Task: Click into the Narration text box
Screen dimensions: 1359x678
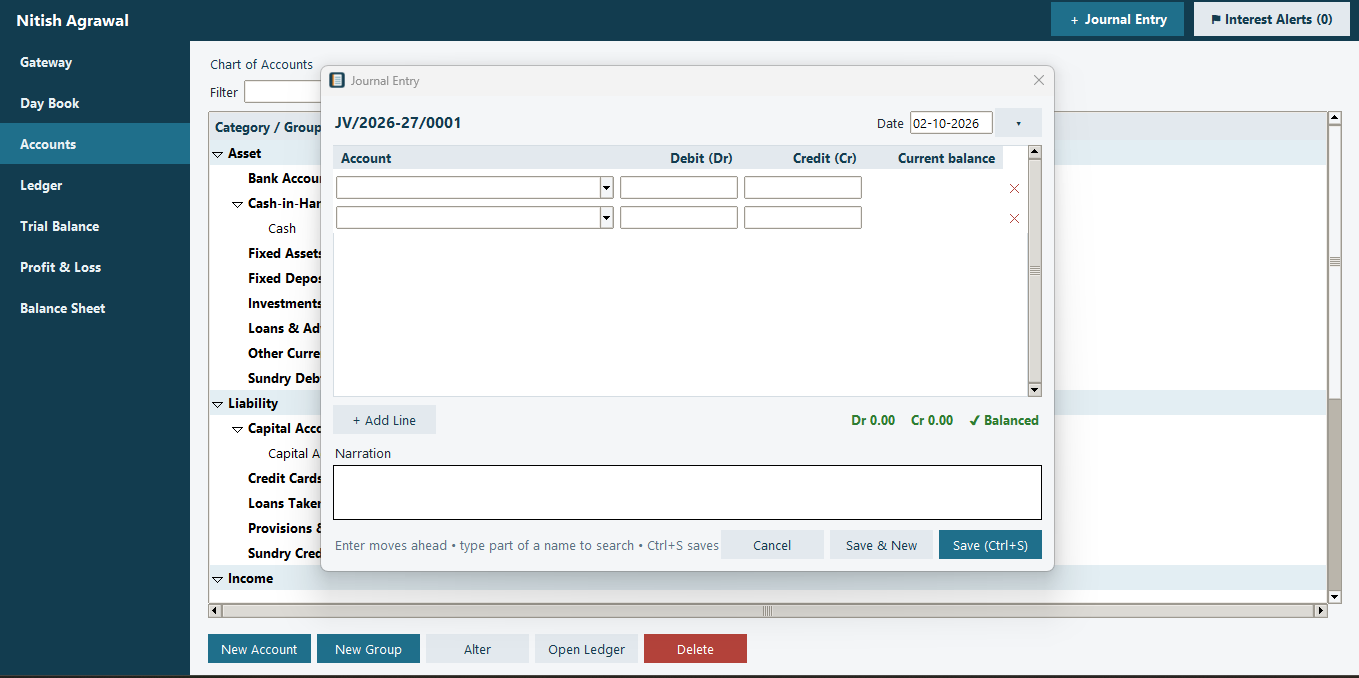Action: [687, 492]
